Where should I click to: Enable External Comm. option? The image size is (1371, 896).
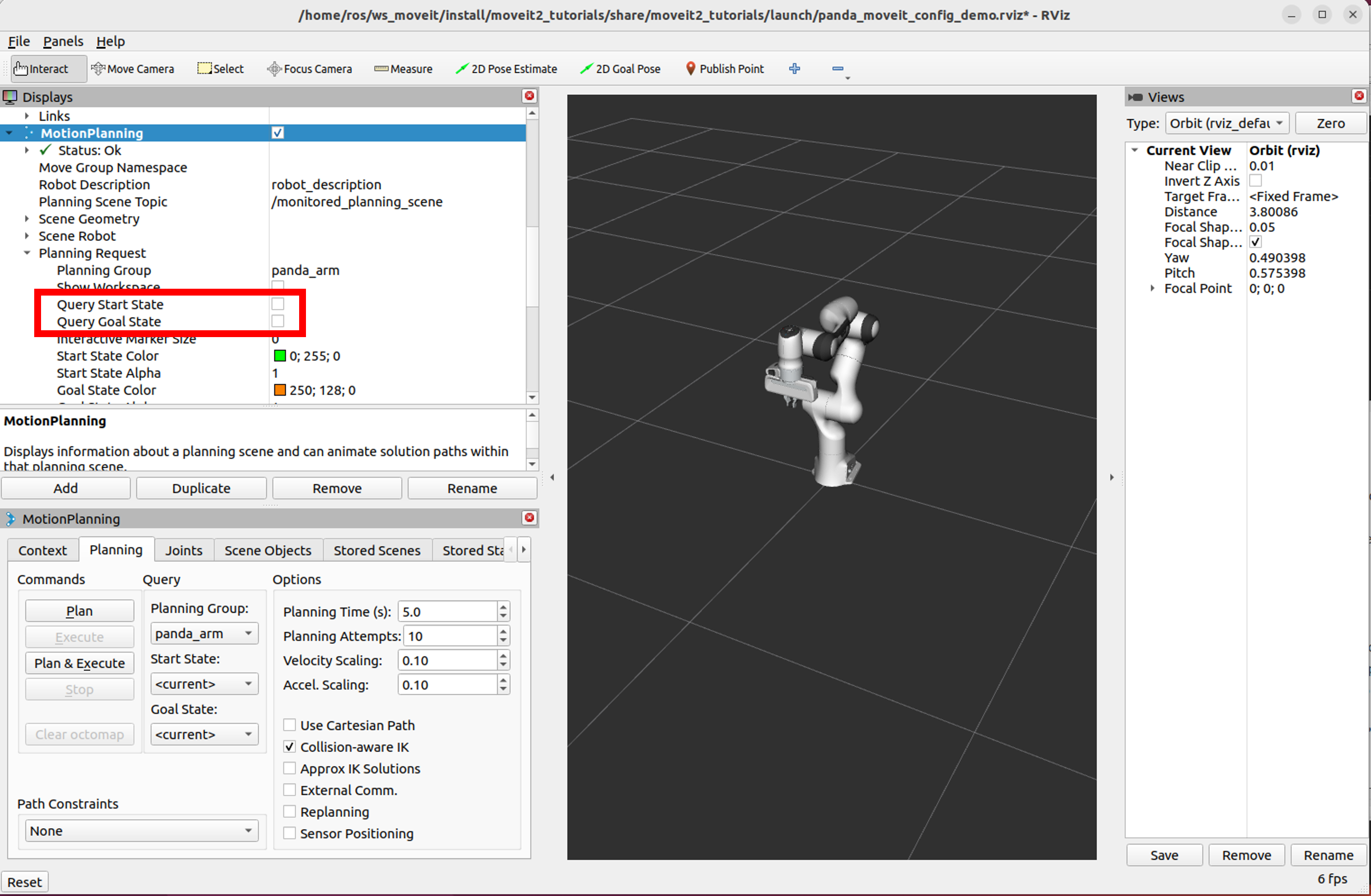click(290, 790)
